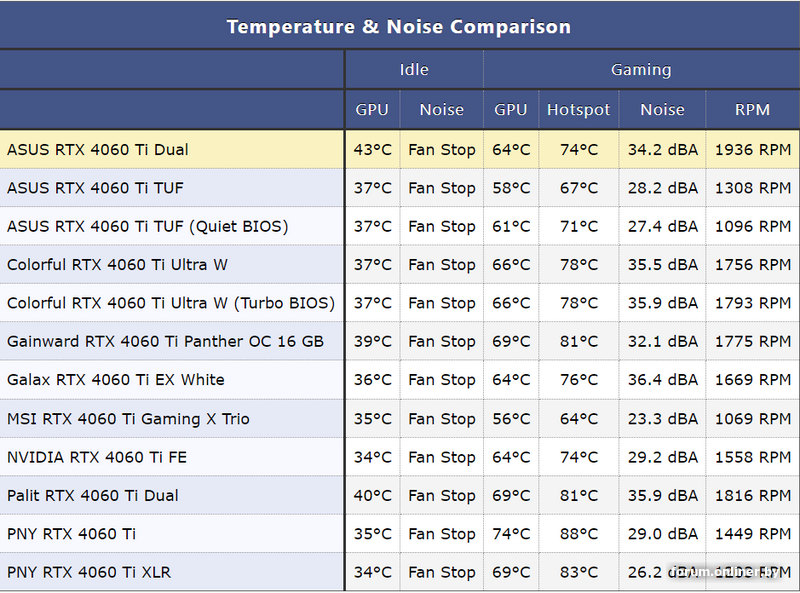The width and height of the screenshot is (800, 593).
Task: Select the Palit RTX 4060 Ti Dual name
Action: (x=93, y=496)
